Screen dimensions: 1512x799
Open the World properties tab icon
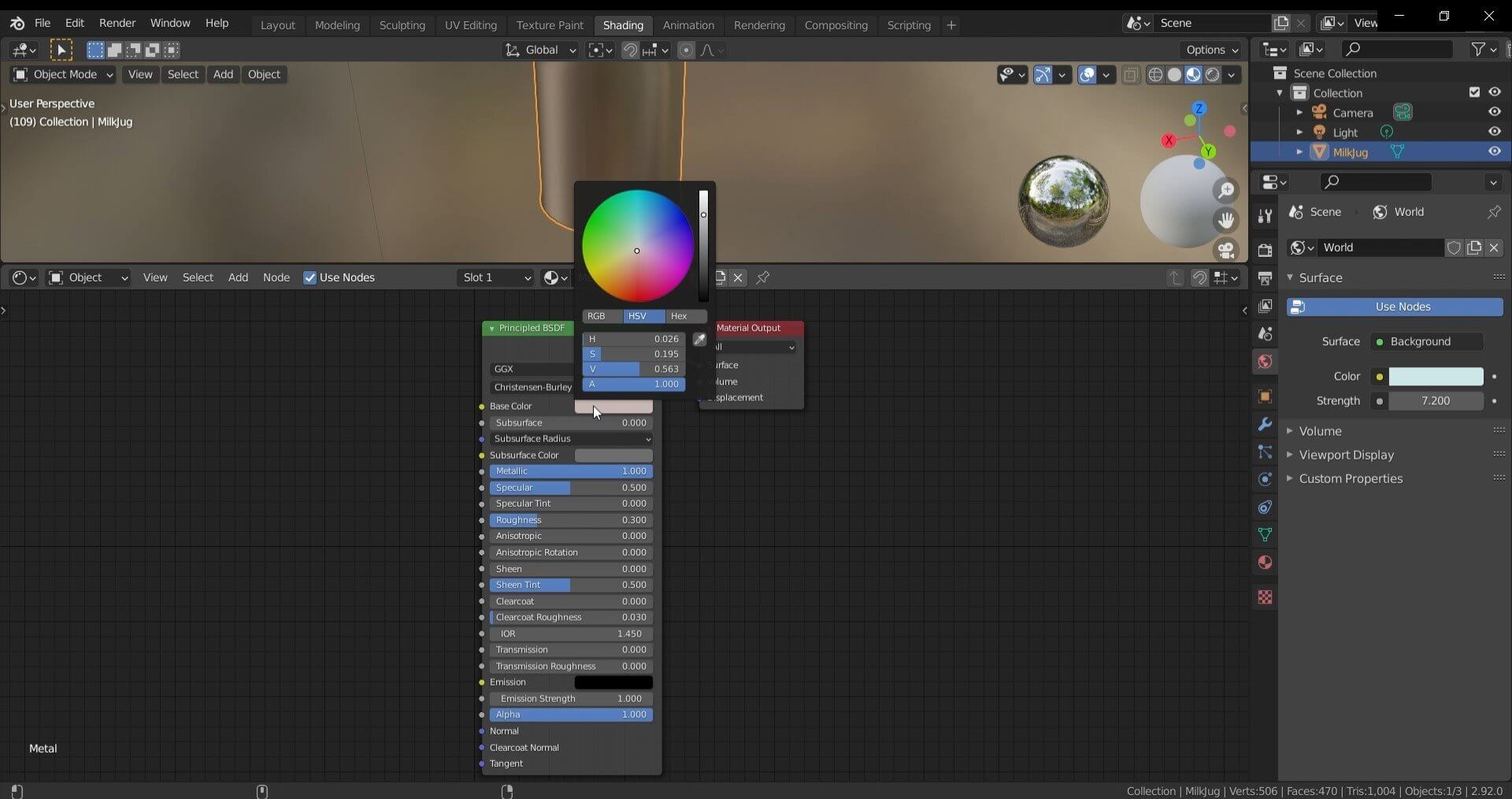pos(1265,362)
